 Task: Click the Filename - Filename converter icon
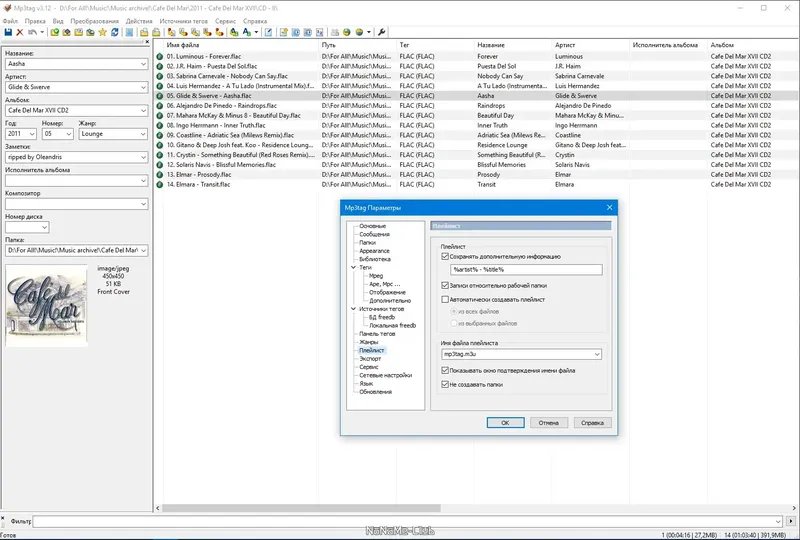[x=195, y=32]
